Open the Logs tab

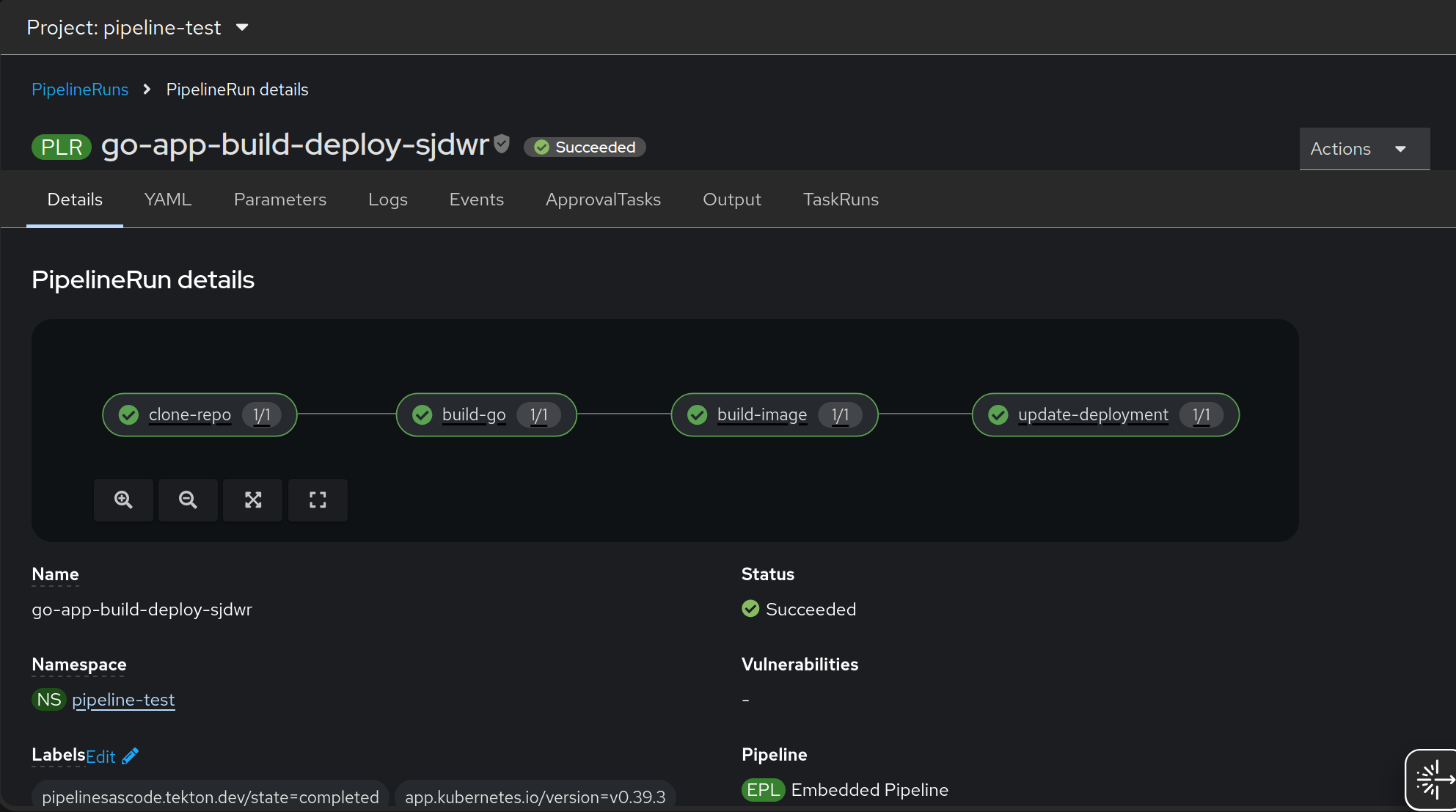pos(387,200)
